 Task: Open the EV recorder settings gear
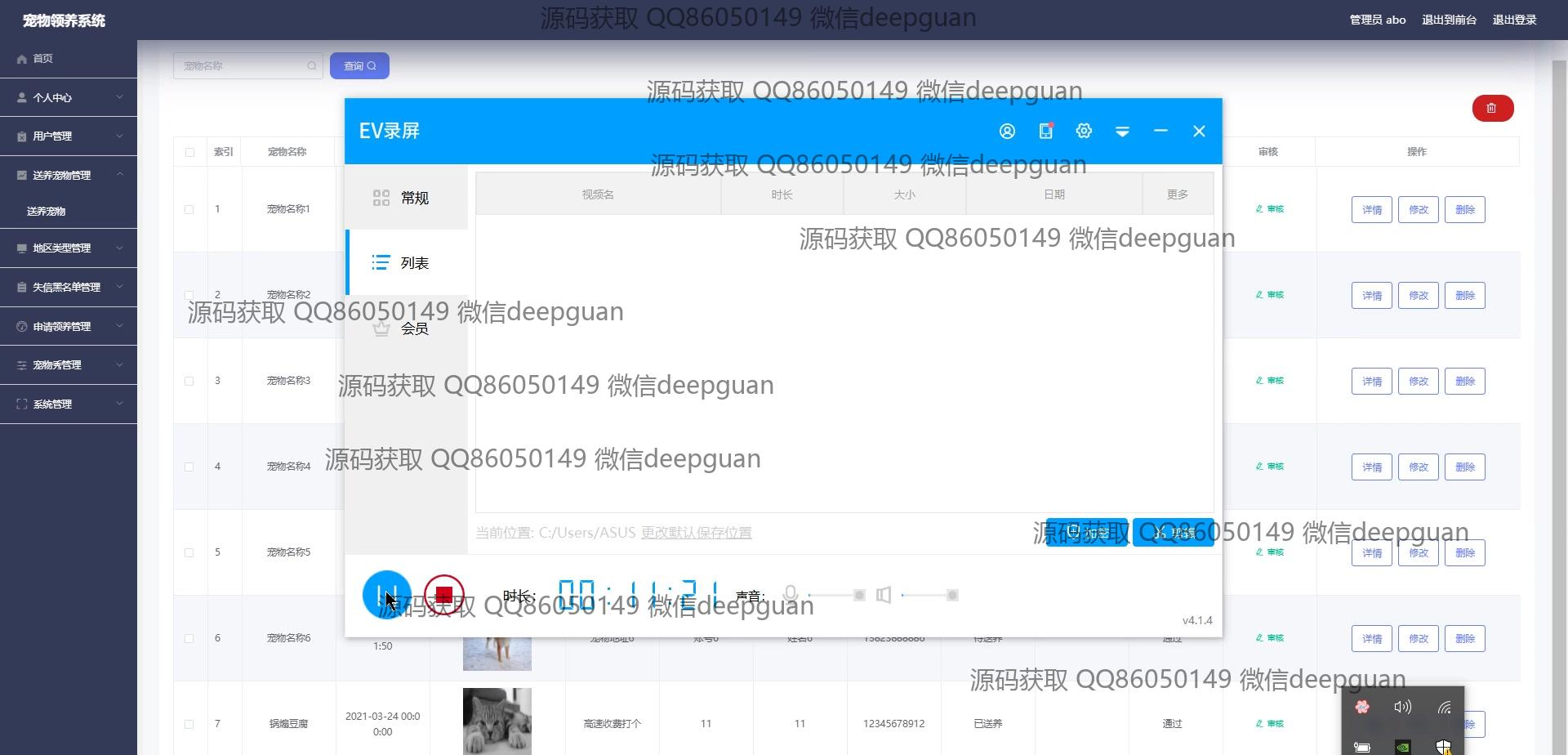(1084, 131)
